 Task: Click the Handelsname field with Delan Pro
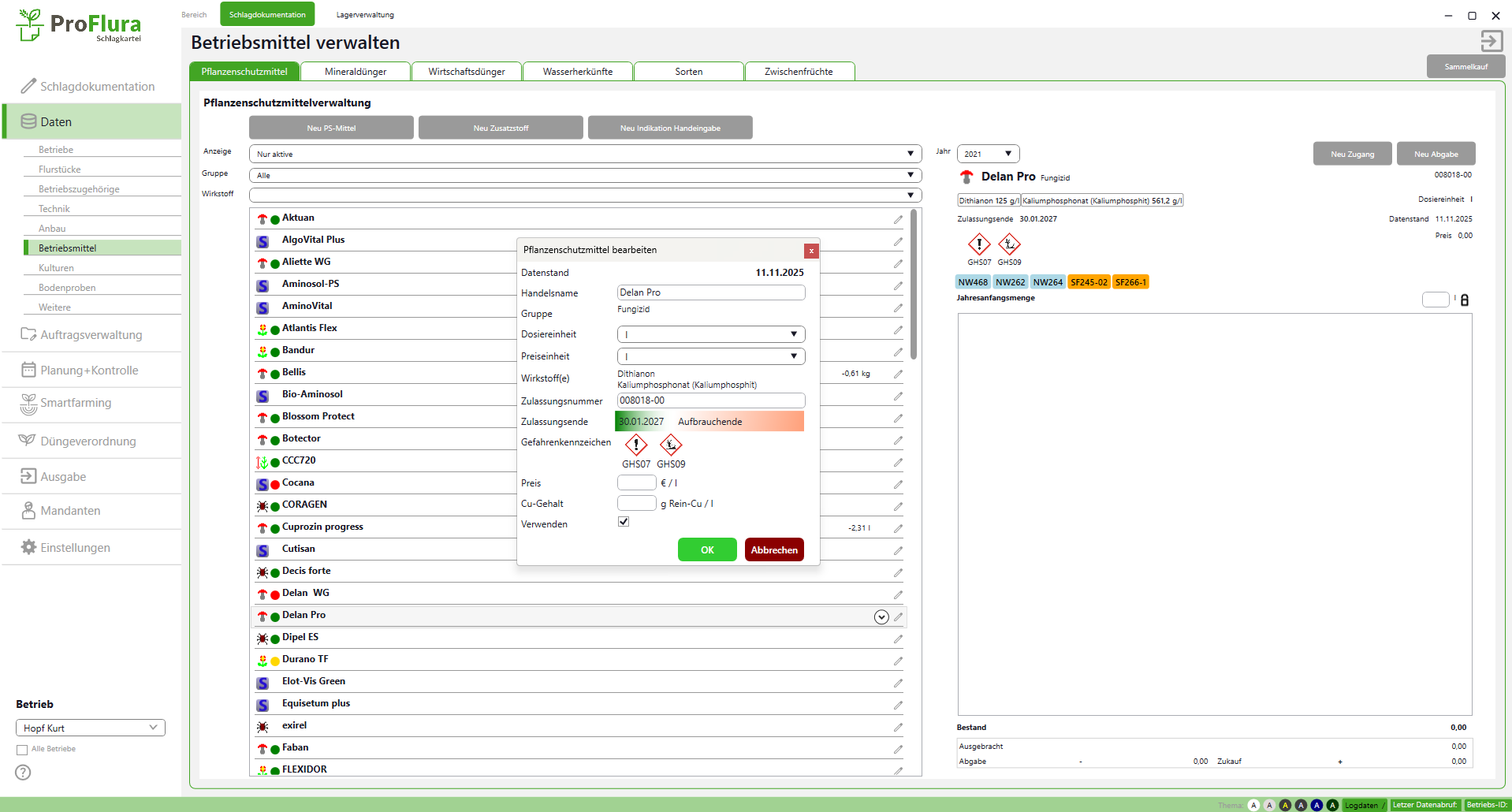[710, 292]
